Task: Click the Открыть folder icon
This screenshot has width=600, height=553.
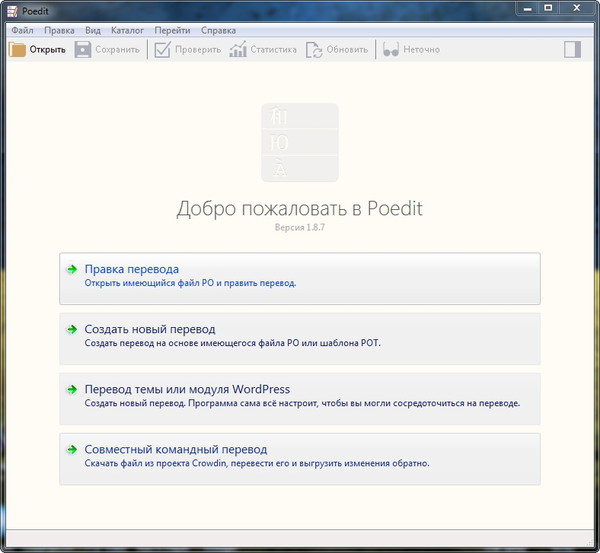Action: [17, 50]
